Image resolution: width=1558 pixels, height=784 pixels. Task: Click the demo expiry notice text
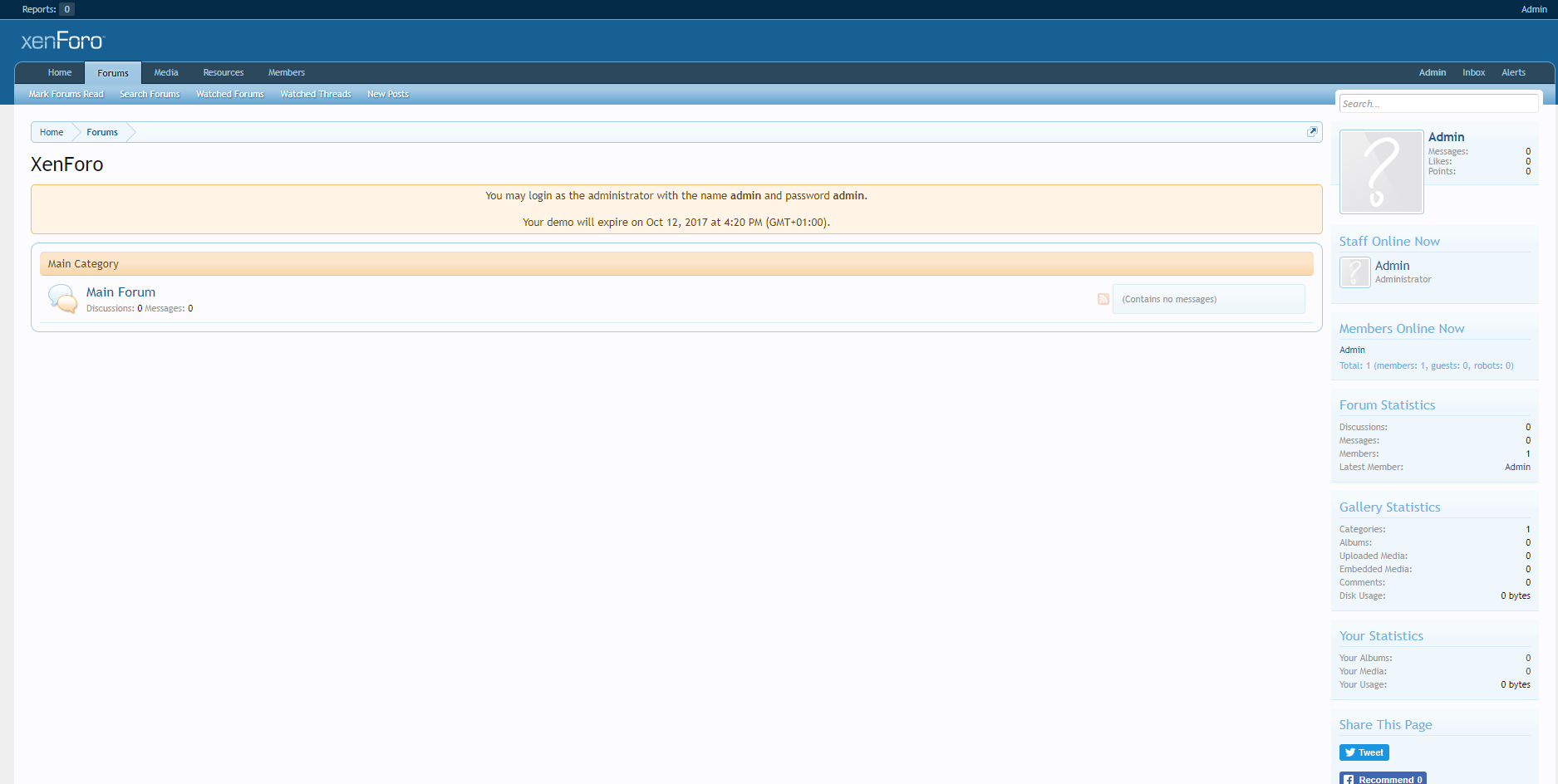676,223
